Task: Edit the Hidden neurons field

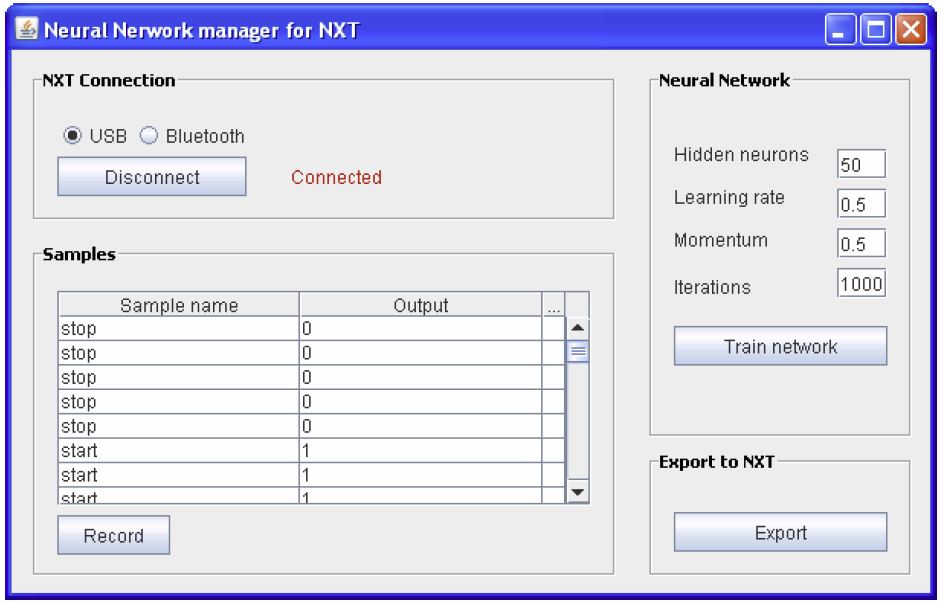Action: coord(861,164)
